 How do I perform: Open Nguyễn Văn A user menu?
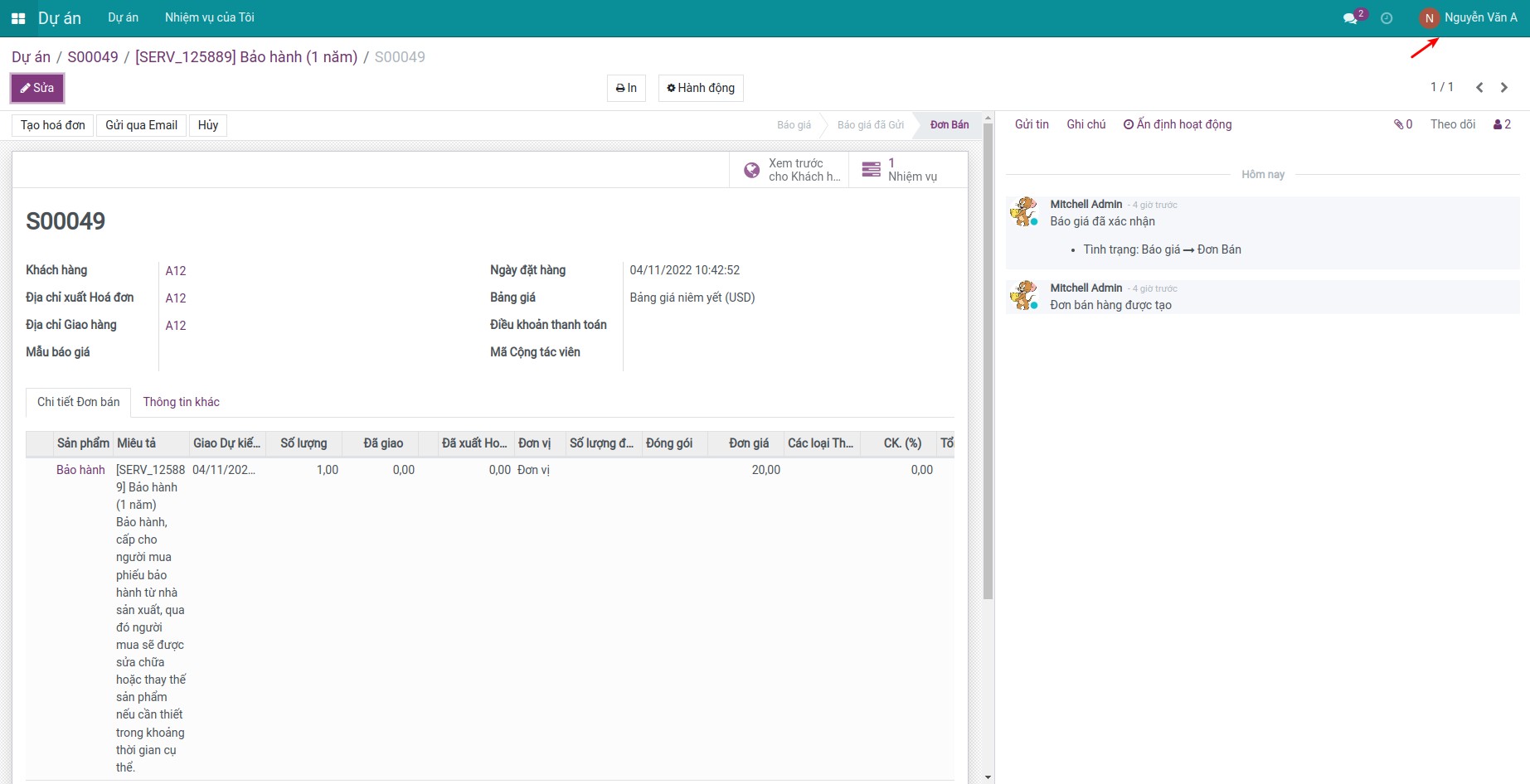click(x=1469, y=17)
